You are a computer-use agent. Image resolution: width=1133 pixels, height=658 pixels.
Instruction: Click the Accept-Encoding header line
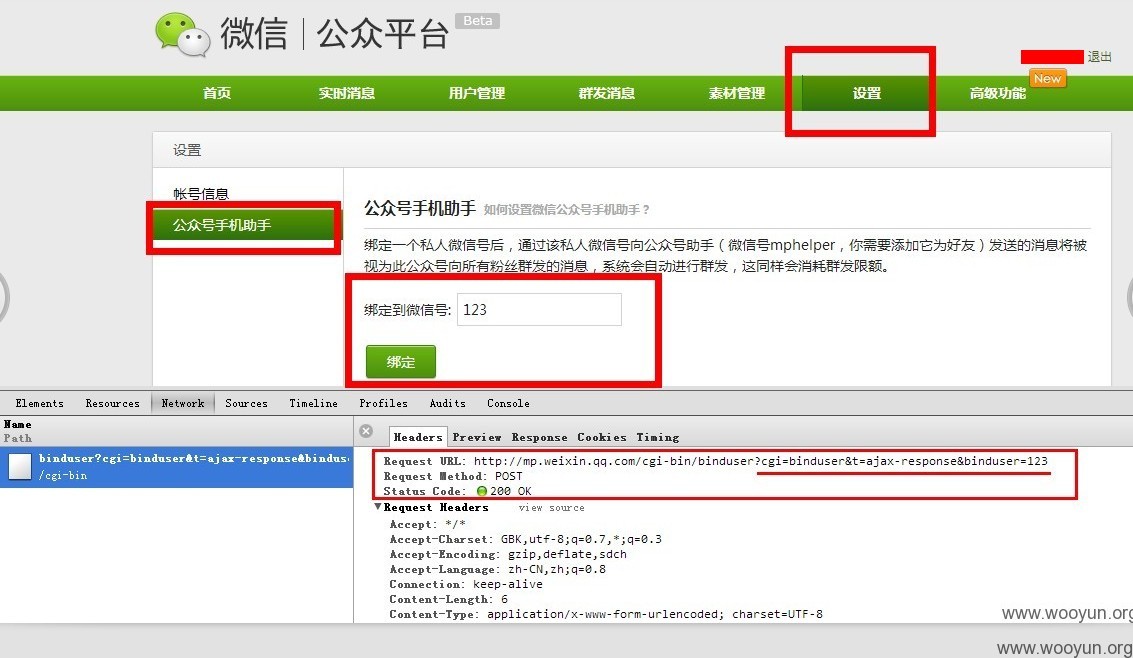click(x=508, y=555)
